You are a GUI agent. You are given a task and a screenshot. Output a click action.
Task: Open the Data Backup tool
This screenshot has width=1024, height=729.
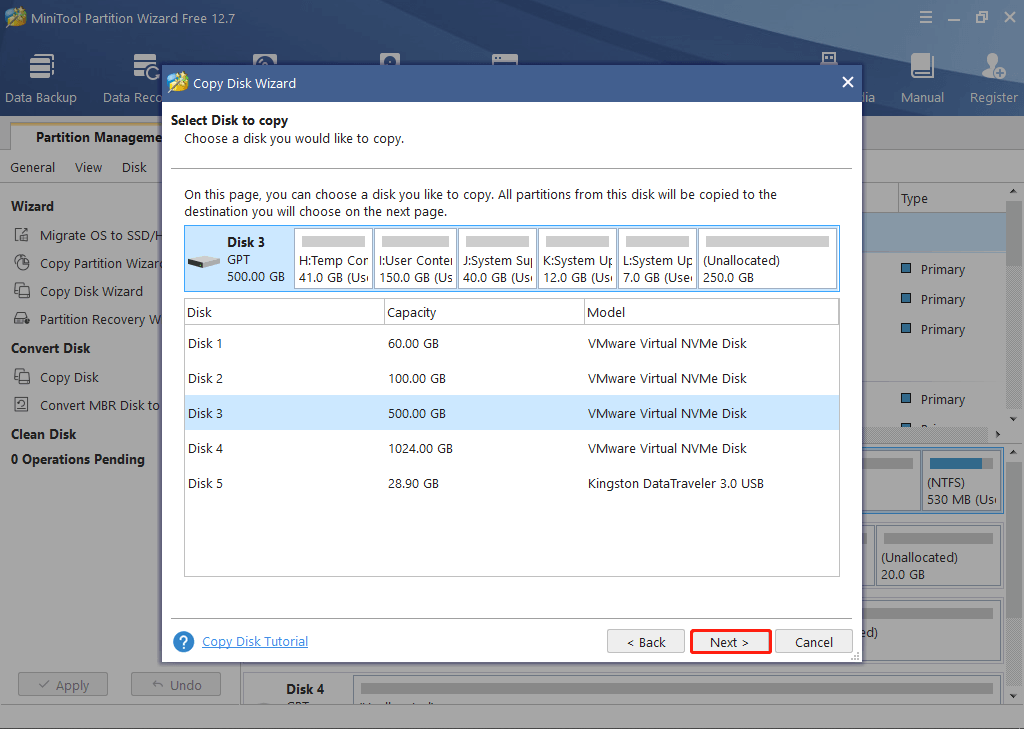point(41,78)
